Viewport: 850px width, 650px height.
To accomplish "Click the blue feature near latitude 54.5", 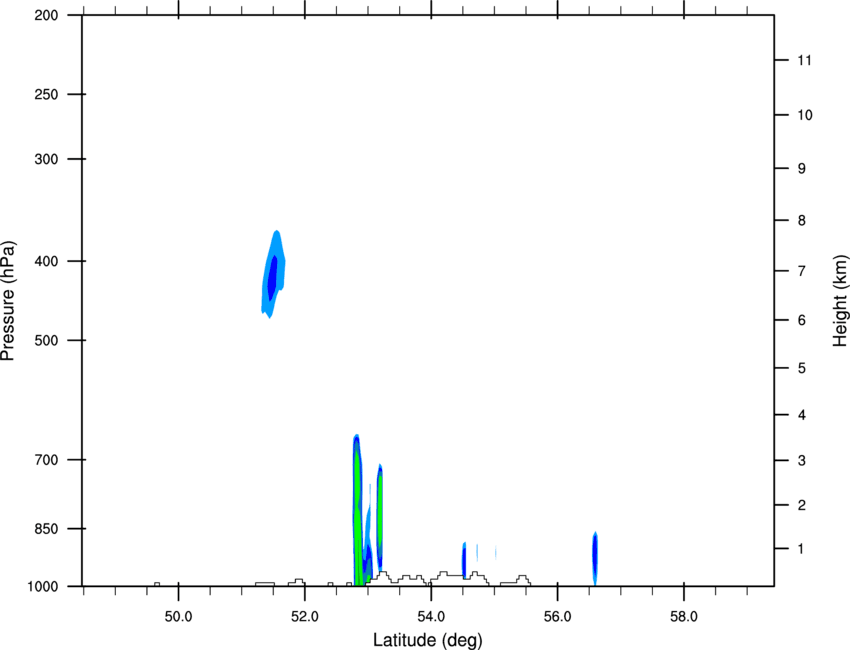I will click(x=464, y=560).
